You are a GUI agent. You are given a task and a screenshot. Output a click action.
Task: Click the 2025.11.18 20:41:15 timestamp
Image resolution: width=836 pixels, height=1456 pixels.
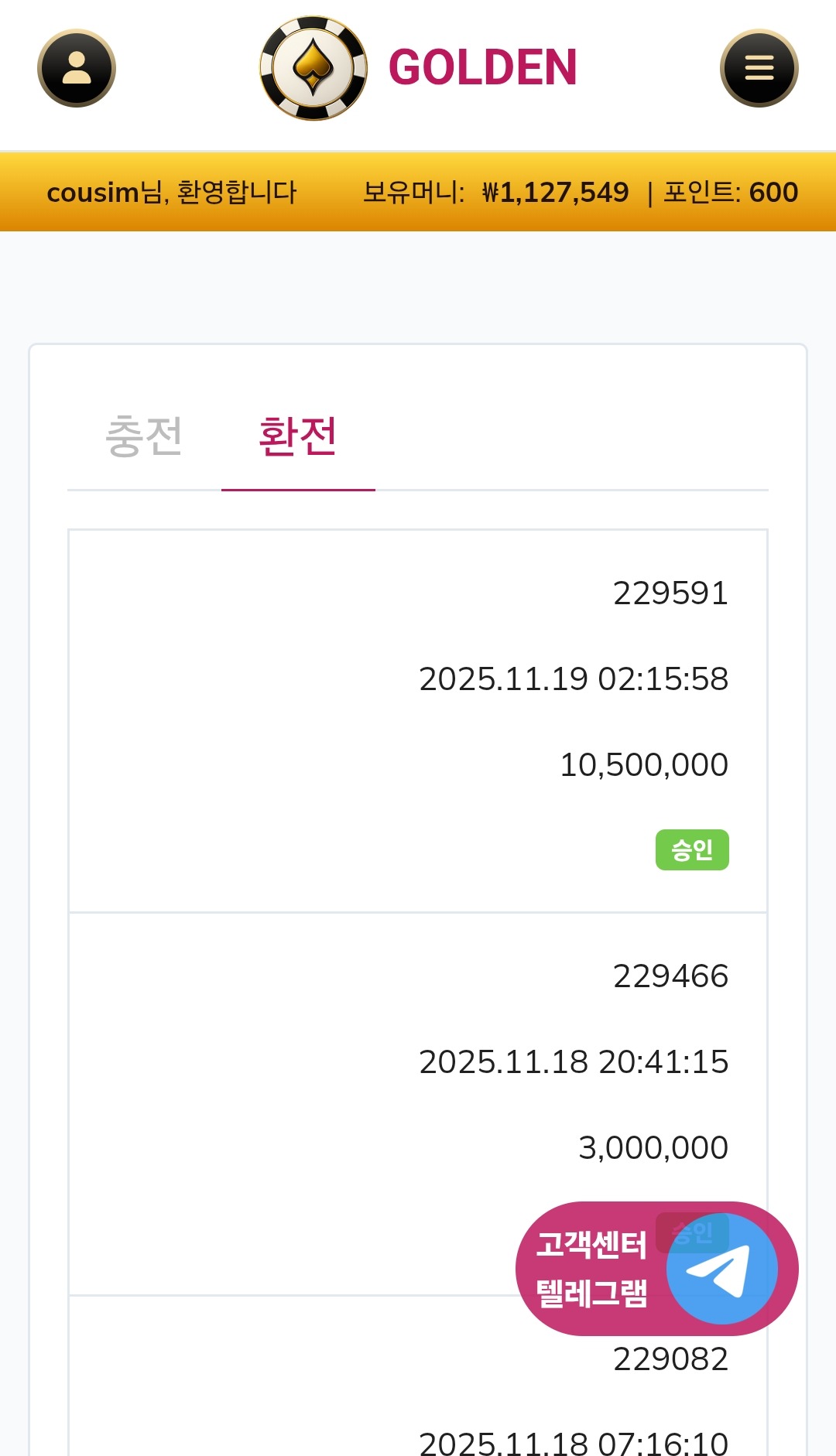573,1062
